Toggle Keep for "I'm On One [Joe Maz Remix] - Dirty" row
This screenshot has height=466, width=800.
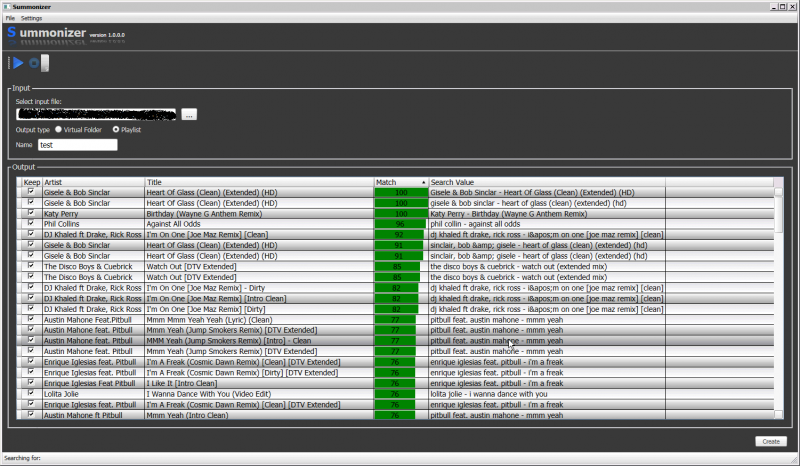click(31, 287)
